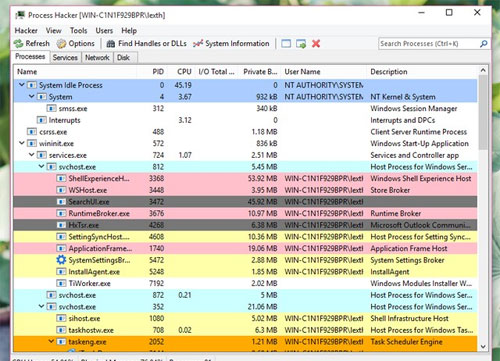Sort by the Name column header
500x361 pixels.
tap(75, 72)
